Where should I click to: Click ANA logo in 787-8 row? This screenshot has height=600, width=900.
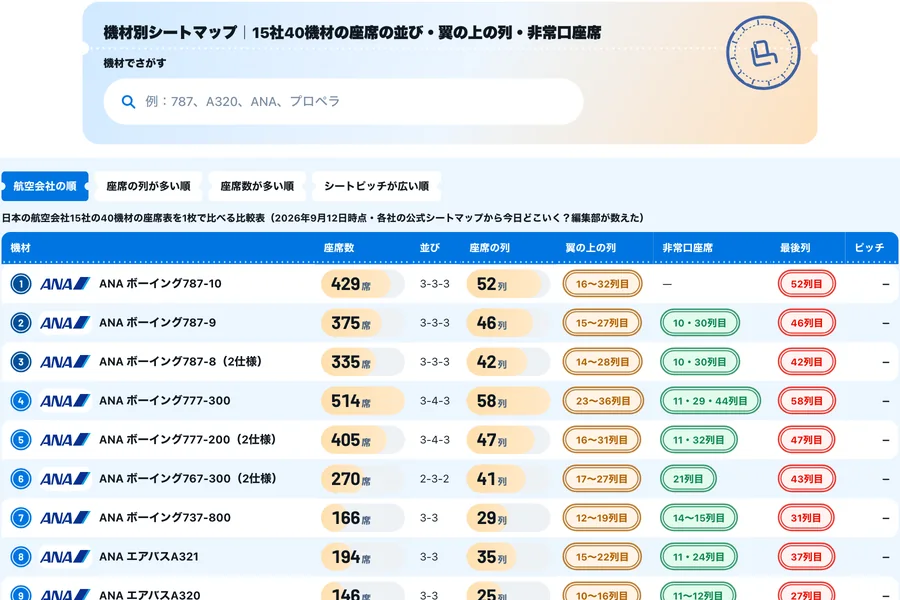65,362
